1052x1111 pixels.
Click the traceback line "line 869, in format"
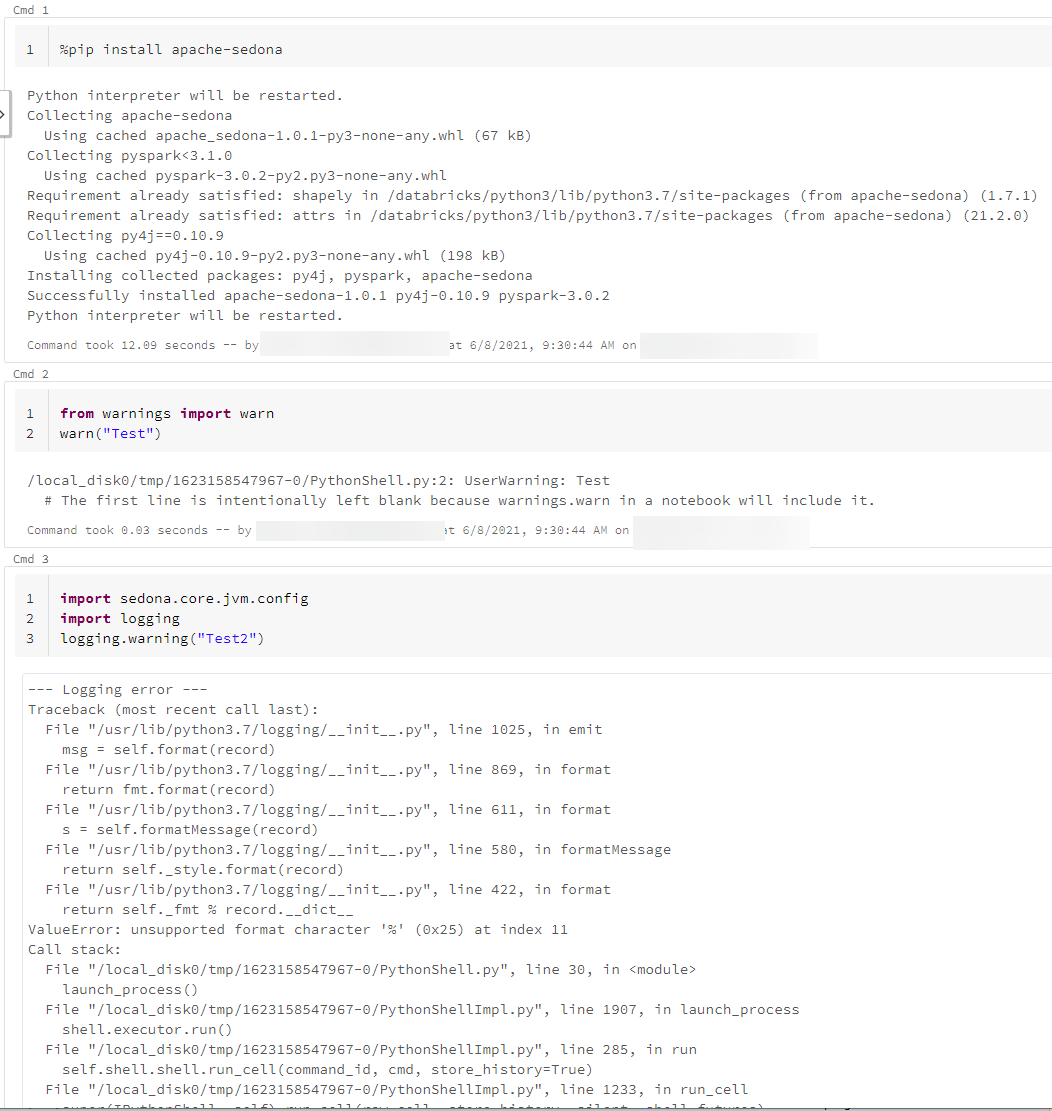pos(328,769)
